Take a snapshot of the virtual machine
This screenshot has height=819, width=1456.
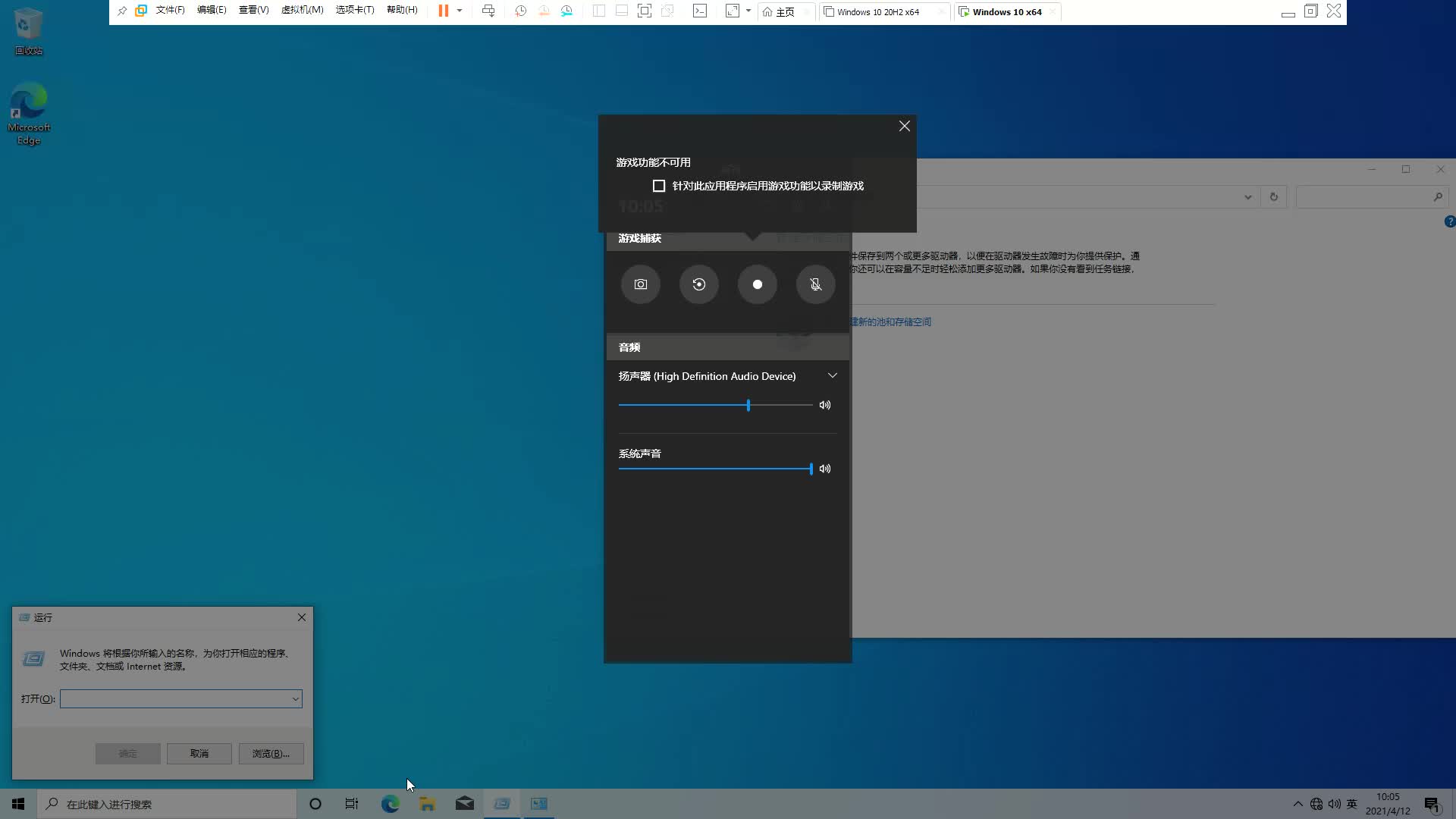coord(520,11)
